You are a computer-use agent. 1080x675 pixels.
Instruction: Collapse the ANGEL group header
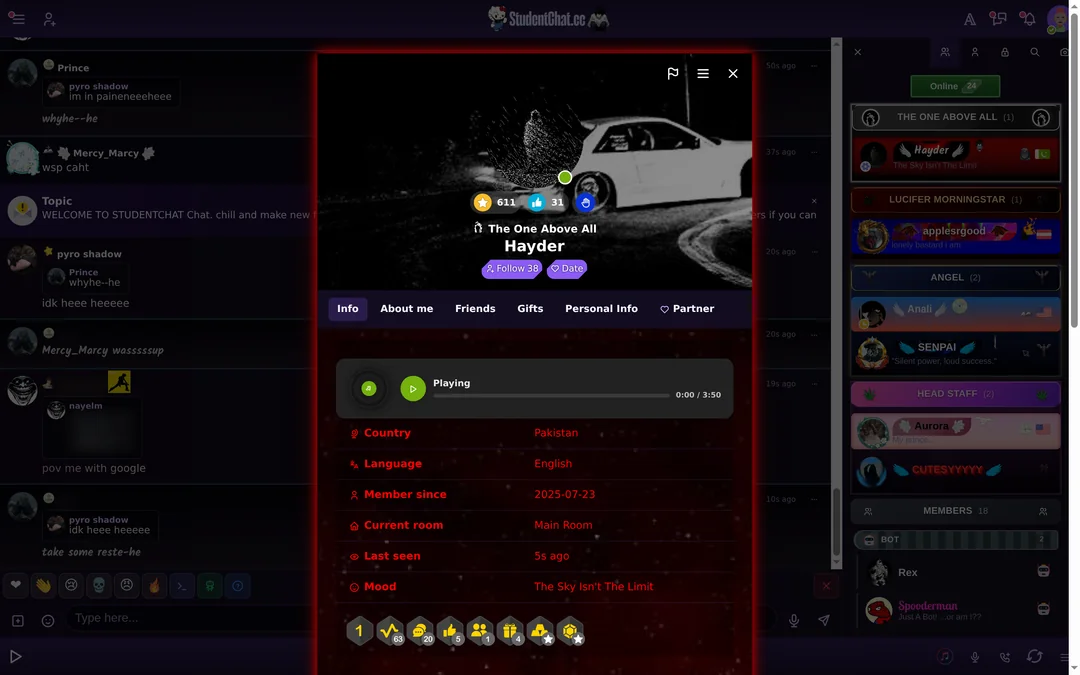click(x=955, y=278)
